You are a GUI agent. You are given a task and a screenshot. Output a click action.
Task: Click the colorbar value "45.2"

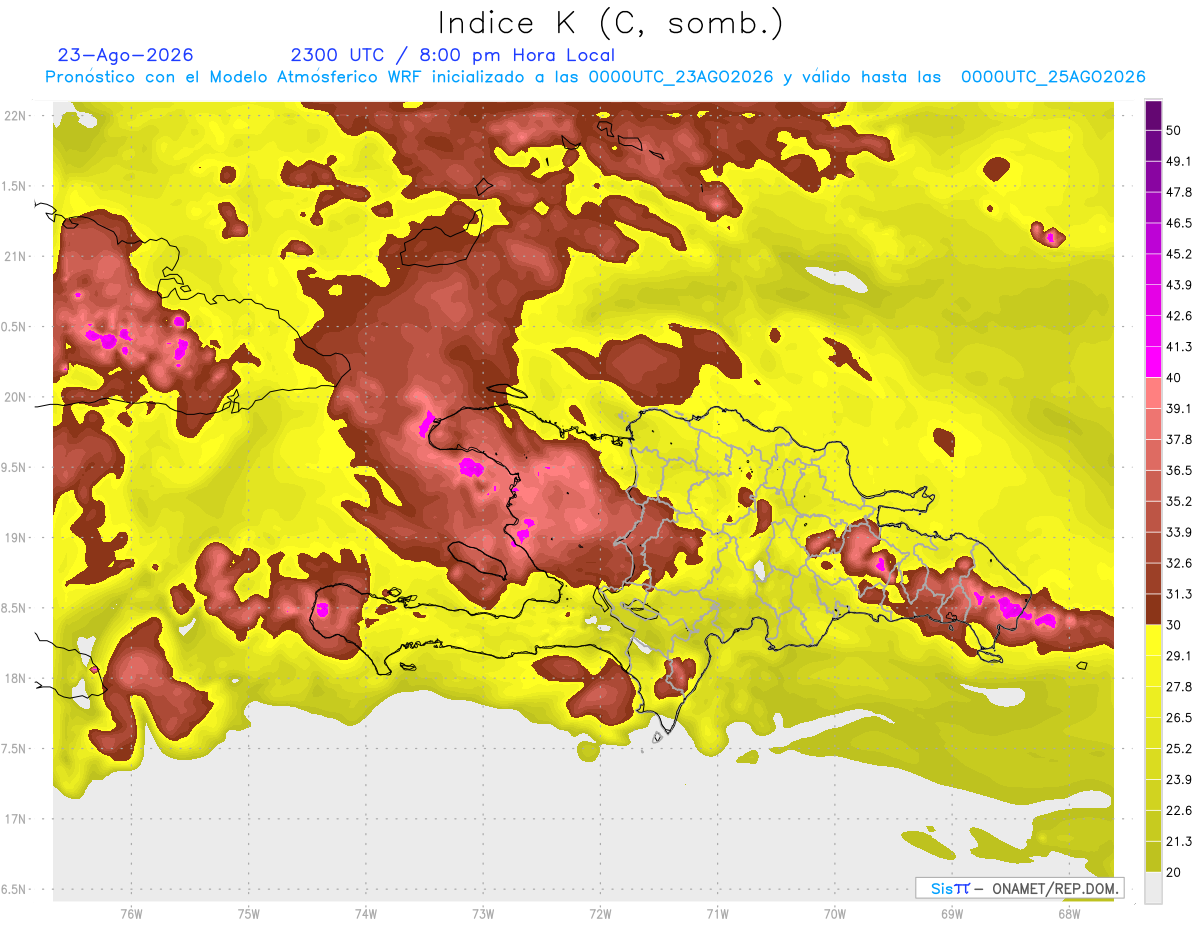[x=1180, y=255]
